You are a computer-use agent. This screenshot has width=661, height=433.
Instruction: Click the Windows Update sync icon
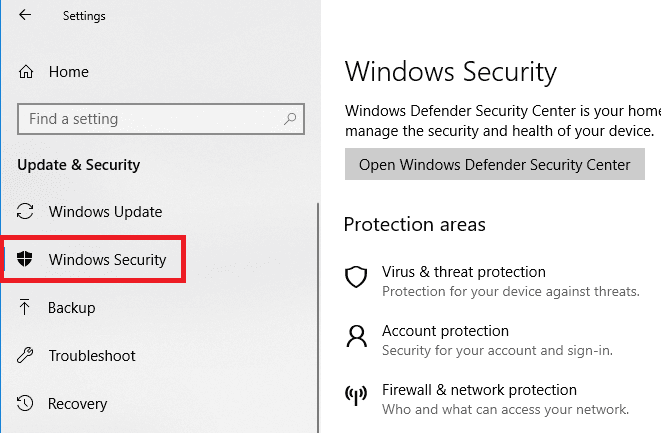(x=25, y=212)
